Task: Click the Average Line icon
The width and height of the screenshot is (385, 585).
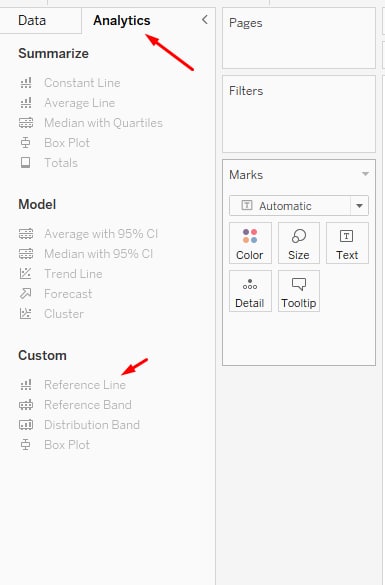Action: coord(26,103)
